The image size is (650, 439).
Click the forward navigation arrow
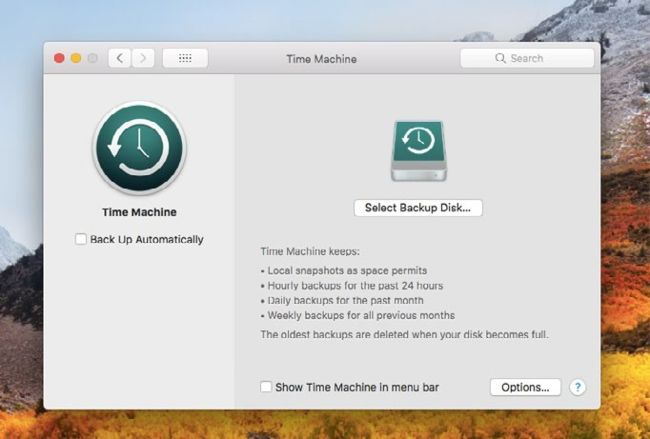tap(143, 58)
